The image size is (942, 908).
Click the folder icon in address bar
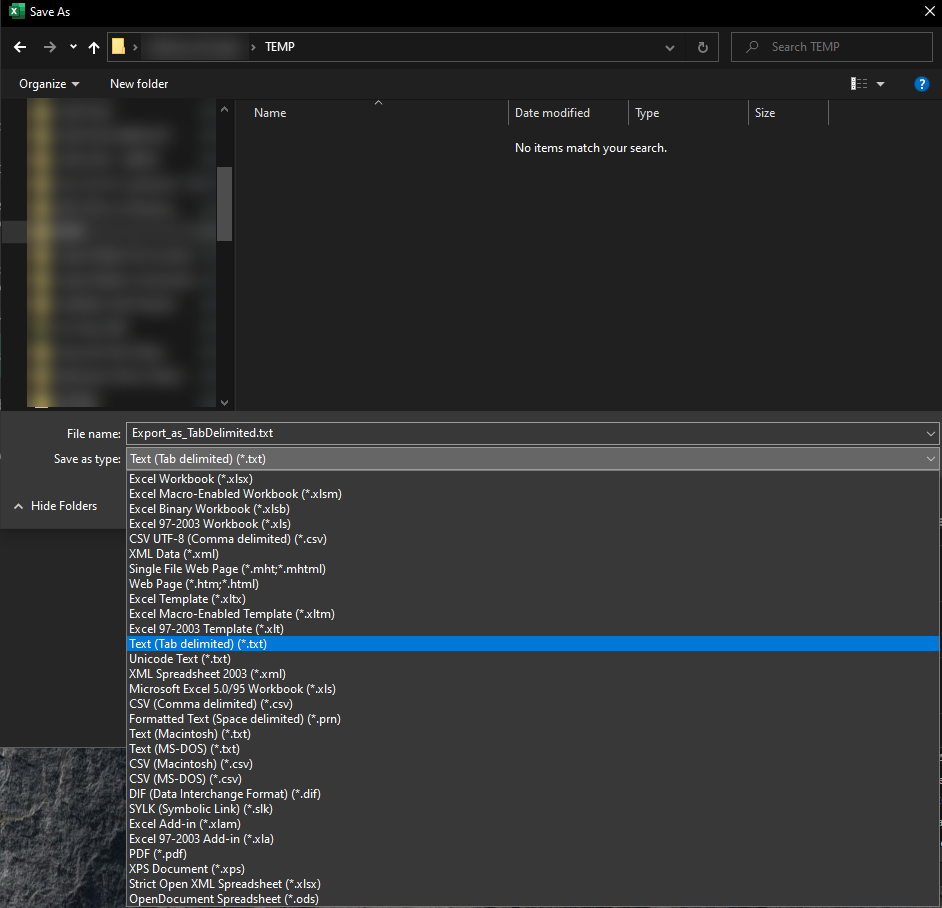[119, 47]
